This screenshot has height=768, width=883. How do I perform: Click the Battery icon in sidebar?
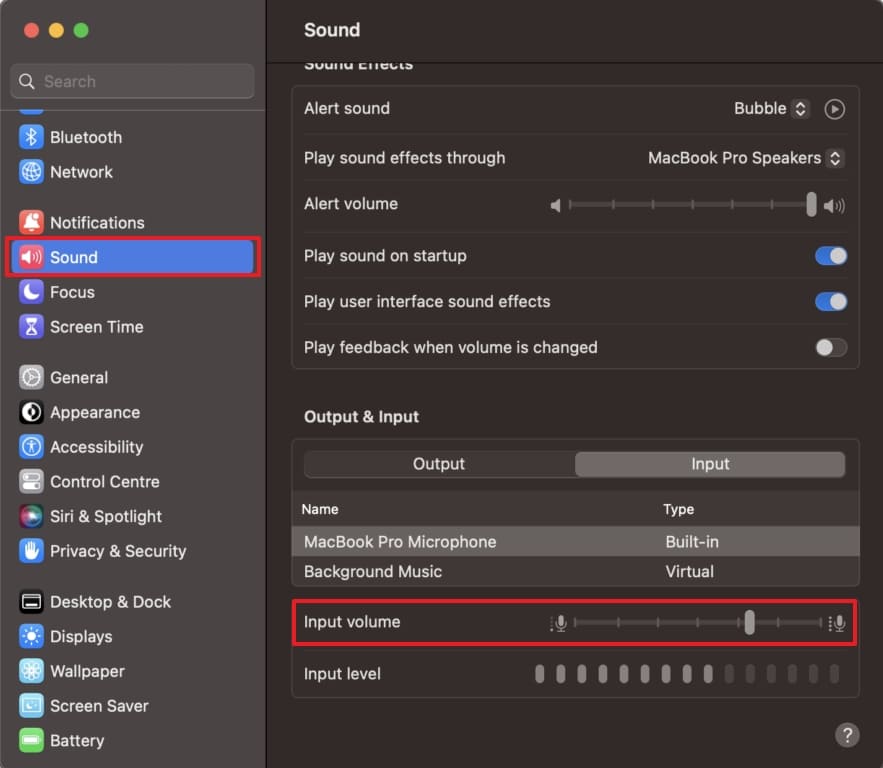(x=31, y=740)
